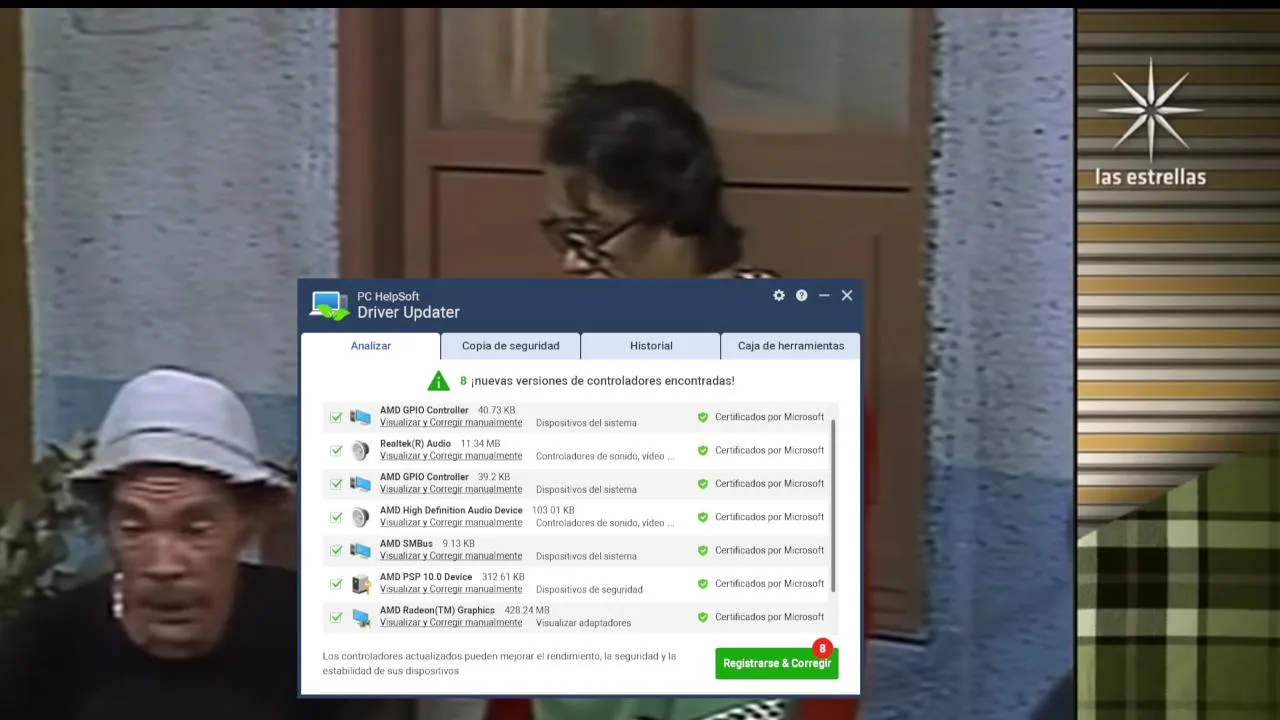Click the green shield in the AMD High Definition Audio row
Image resolution: width=1280 pixels, height=720 pixels.
coord(702,517)
